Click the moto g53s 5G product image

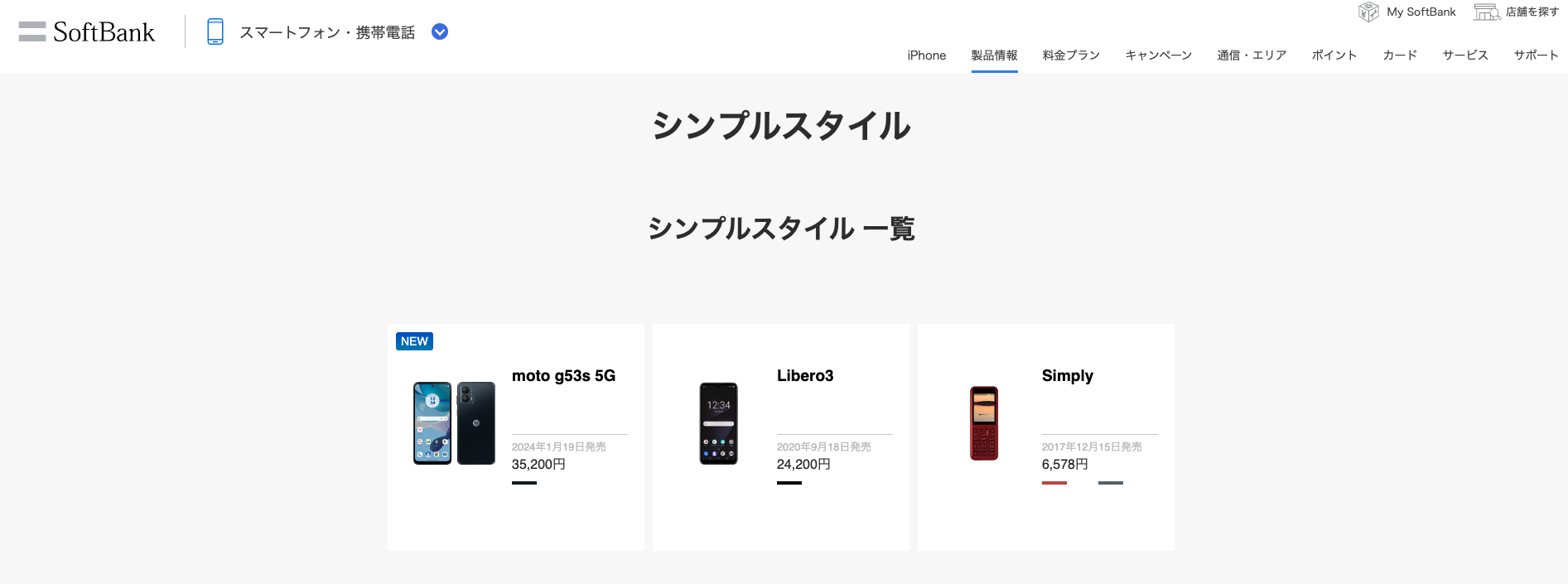point(454,423)
